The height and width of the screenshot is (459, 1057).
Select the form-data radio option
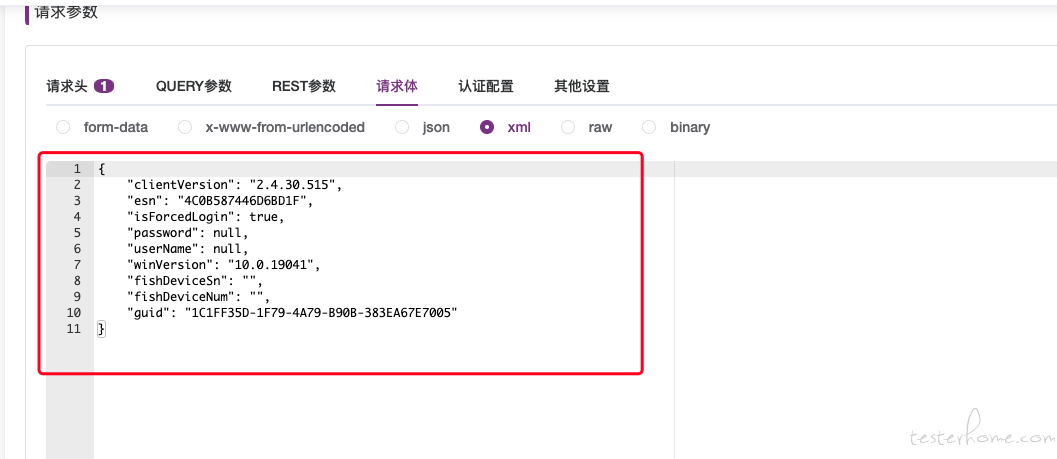(63, 127)
